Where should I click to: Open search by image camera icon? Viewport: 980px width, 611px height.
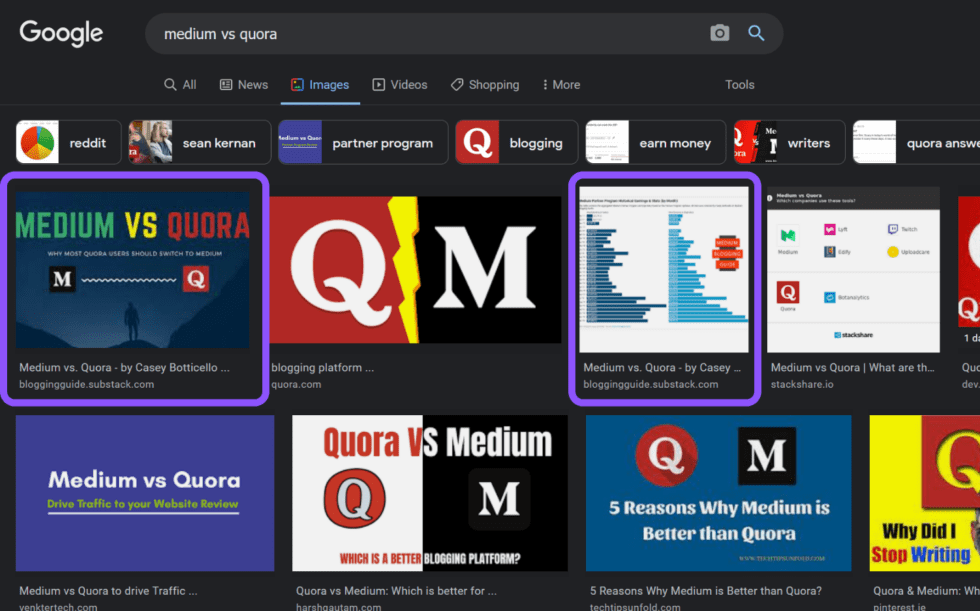click(x=719, y=33)
